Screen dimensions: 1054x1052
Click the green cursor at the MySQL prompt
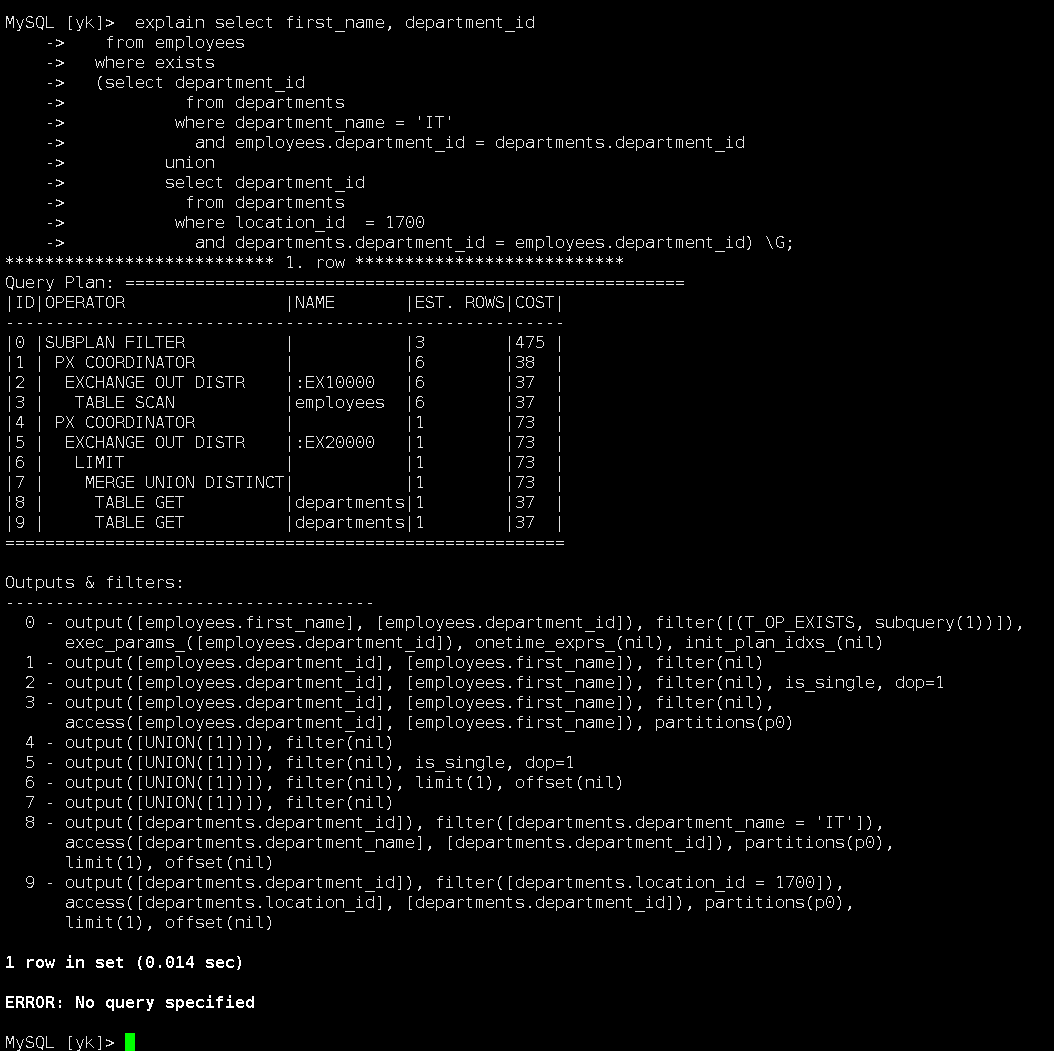point(130,1041)
